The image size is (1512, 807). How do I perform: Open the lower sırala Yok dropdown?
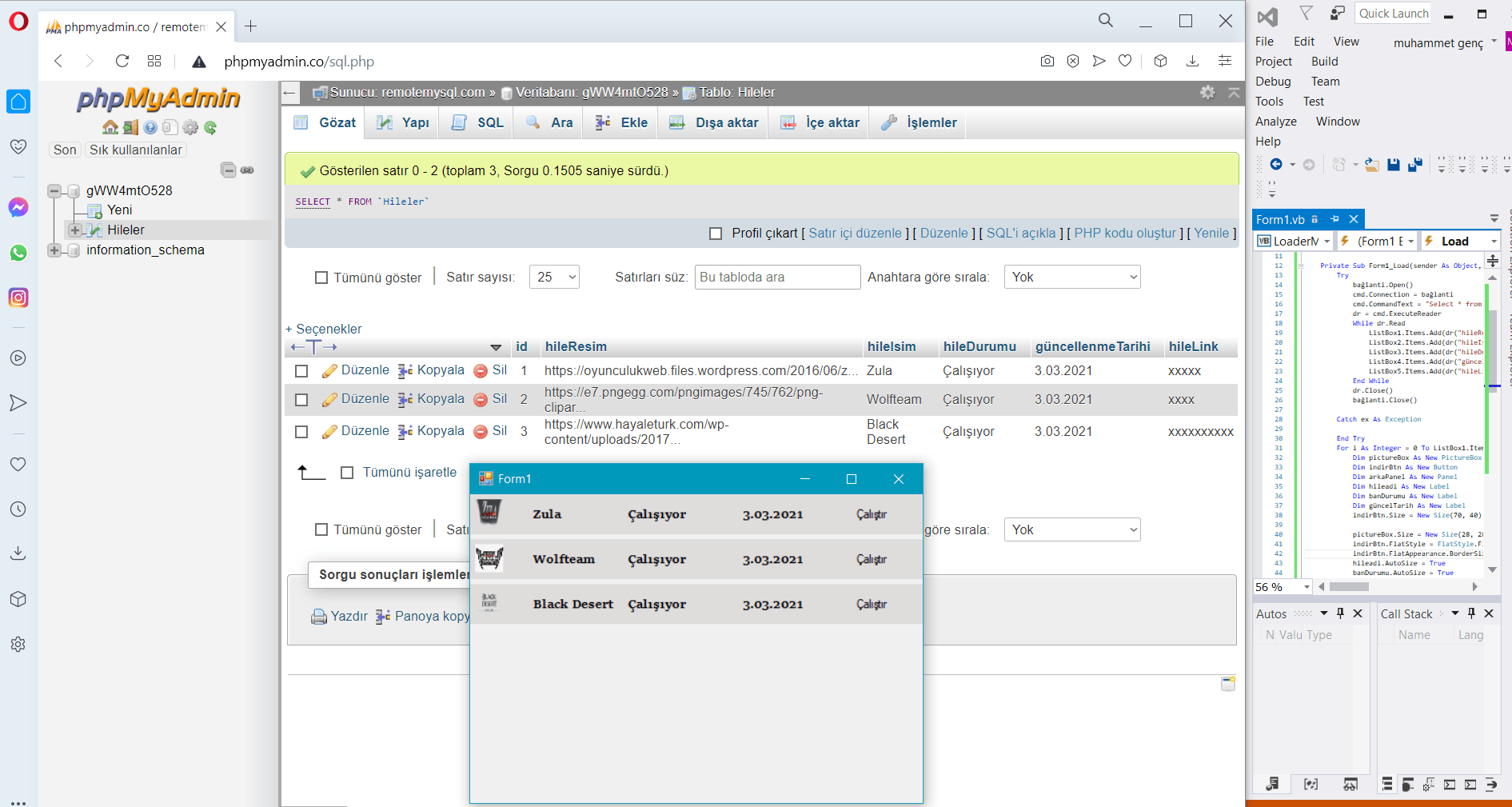point(1072,529)
